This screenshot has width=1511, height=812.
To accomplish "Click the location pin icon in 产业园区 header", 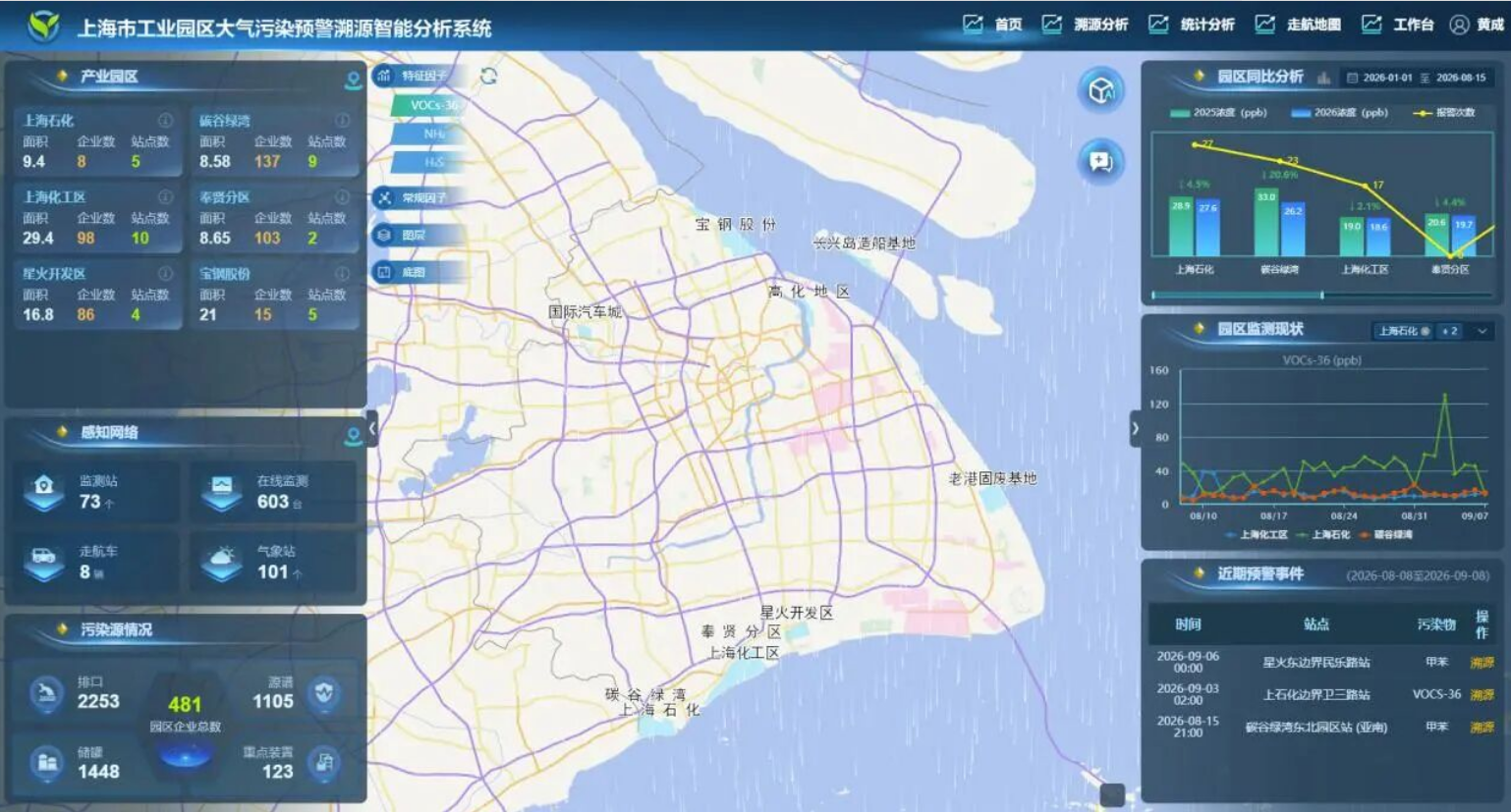I will point(354,80).
